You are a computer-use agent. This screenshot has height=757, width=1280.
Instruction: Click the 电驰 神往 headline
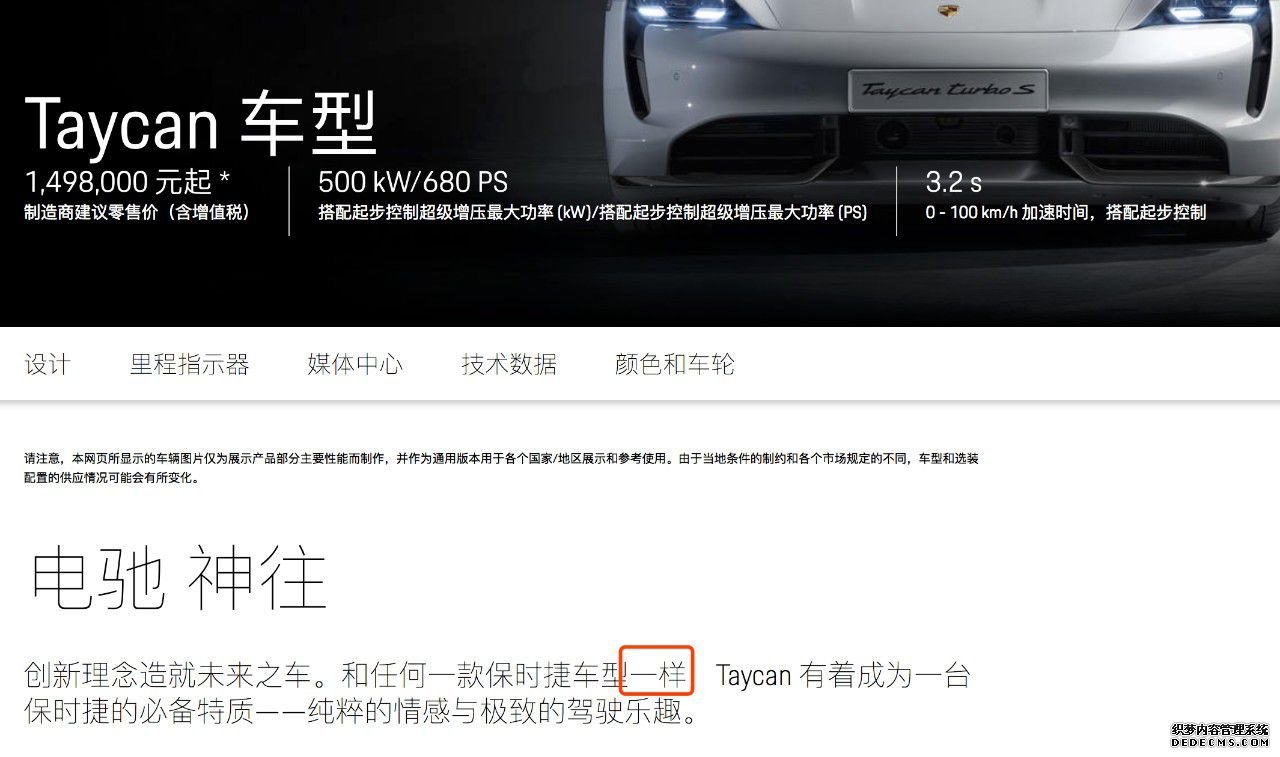[178, 579]
